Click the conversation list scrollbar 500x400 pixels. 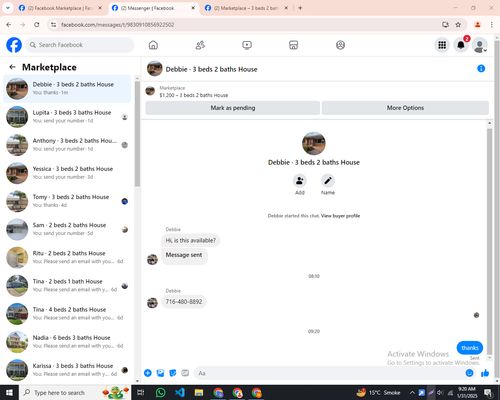[x=137, y=133]
